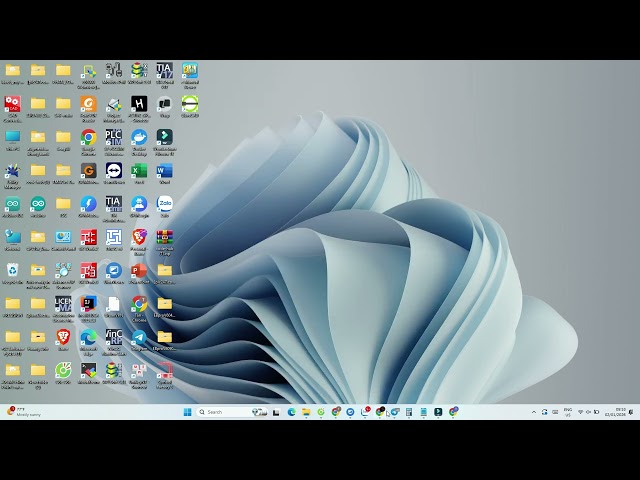Viewport: 640px width, 480px height.
Task: Select the WinRAR archive shortcut
Action: pos(164,237)
